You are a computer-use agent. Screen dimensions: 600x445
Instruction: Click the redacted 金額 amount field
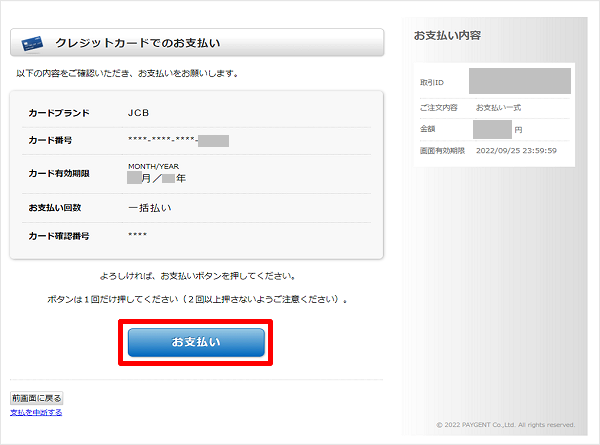(492, 129)
